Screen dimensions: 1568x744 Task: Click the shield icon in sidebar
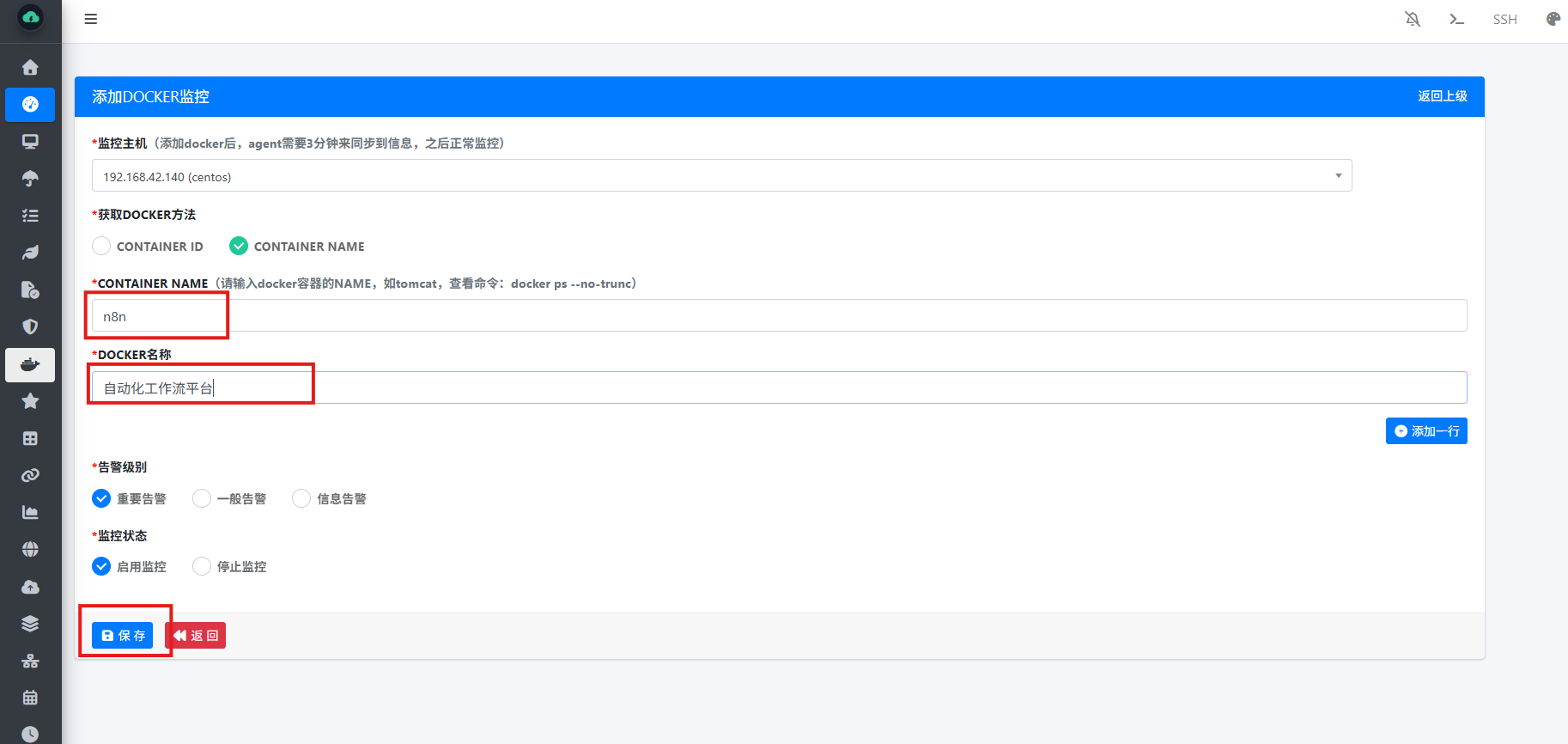point(30,326)
